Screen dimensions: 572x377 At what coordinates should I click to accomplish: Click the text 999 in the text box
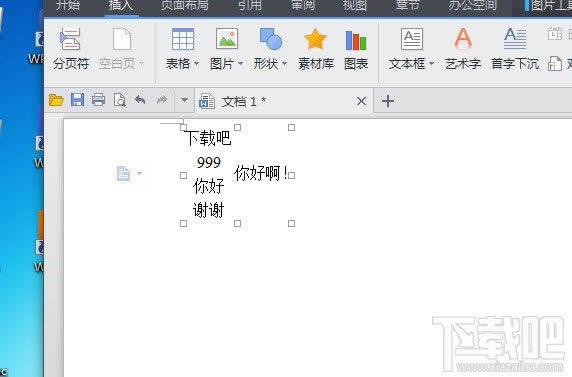209,162
